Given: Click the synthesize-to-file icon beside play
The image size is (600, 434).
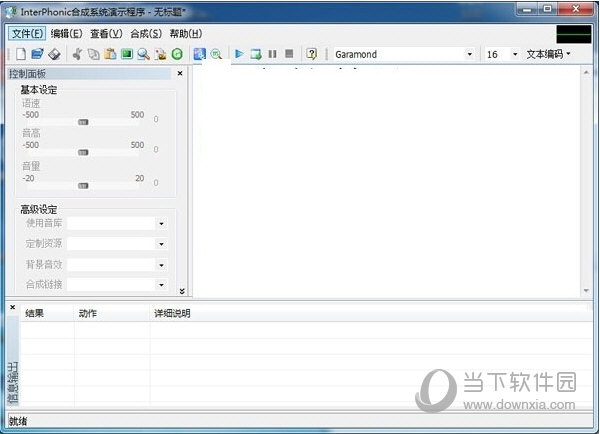Looking at the screenshot, I should click(256, 54).
